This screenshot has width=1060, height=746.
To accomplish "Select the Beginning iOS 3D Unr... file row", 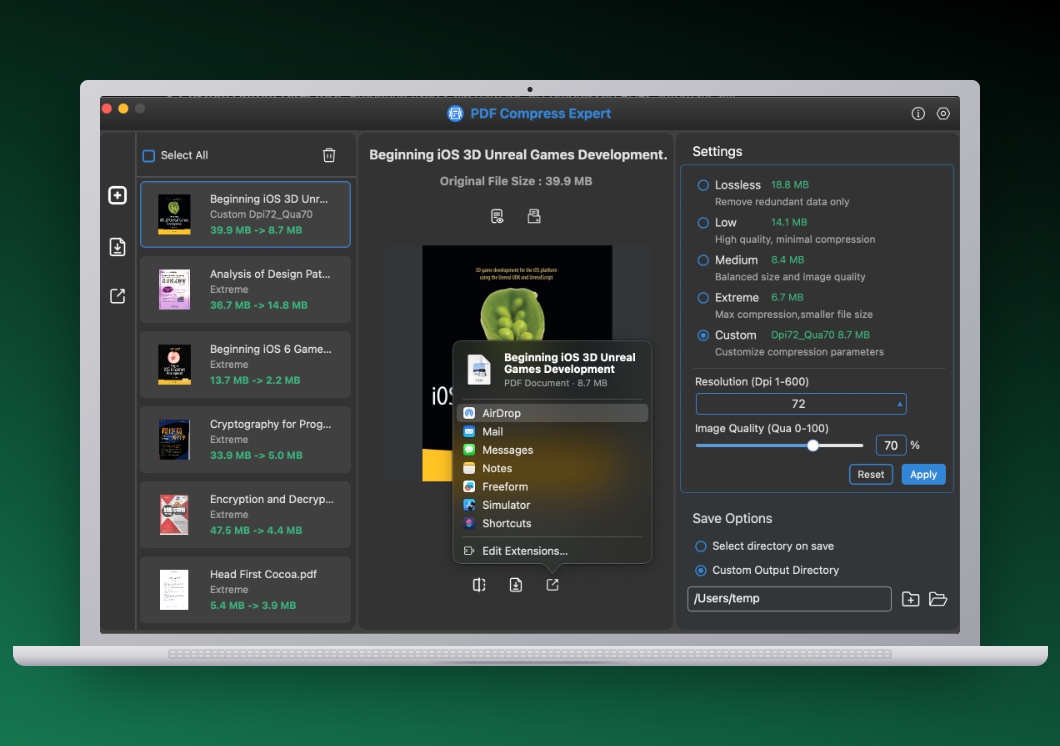I will pyautogui.click(x=245, y=214).
